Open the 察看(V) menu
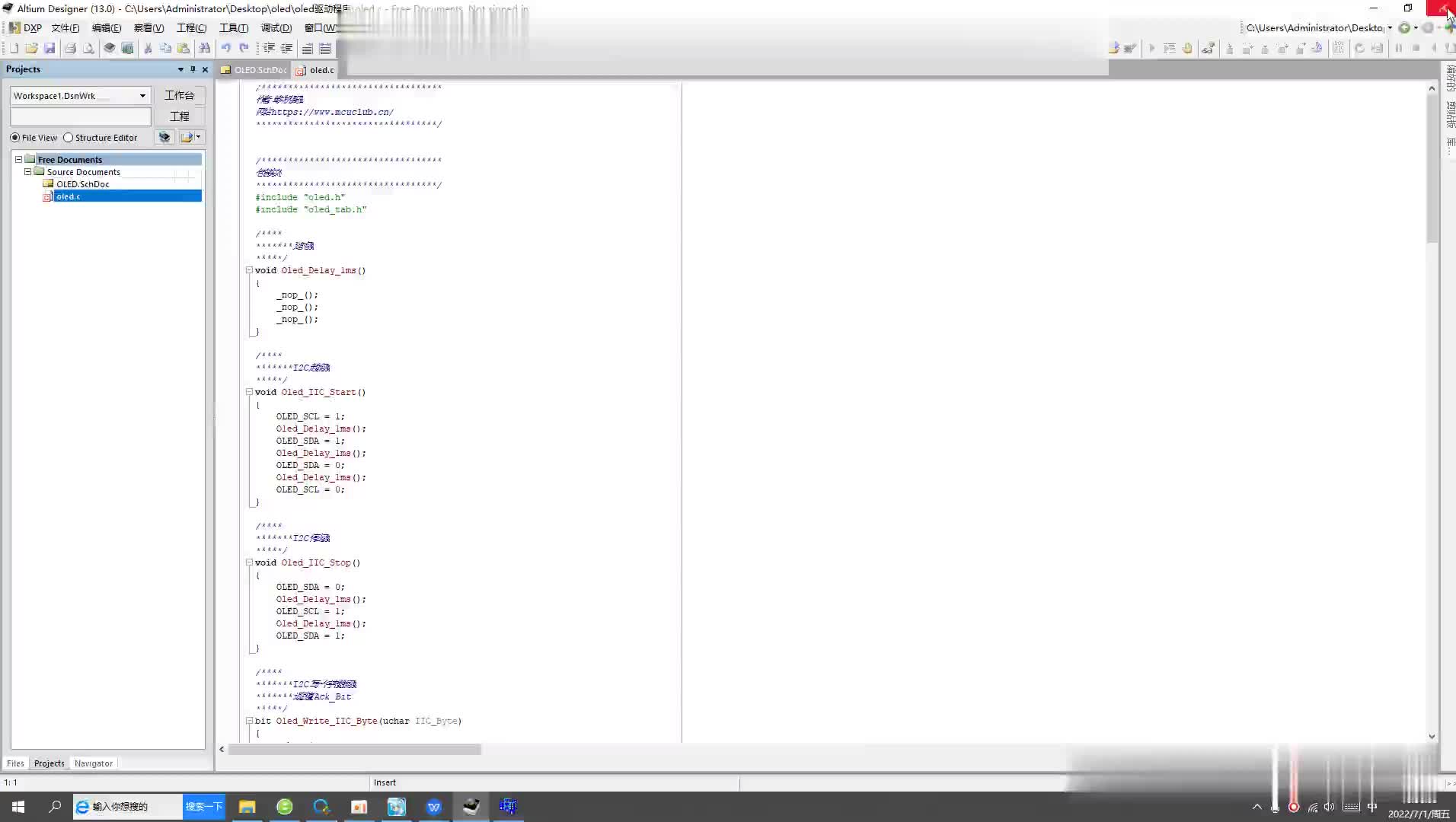Viewport: 1456px width, 822px height. (x=148, y=28)
